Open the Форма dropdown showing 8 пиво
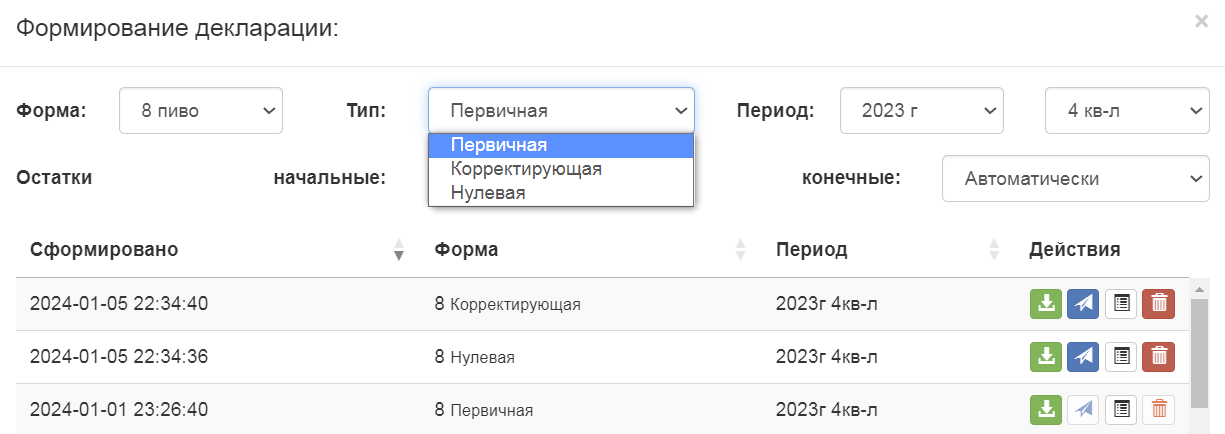The height and width of the screenshot is (434, 1225). (201, 111)
